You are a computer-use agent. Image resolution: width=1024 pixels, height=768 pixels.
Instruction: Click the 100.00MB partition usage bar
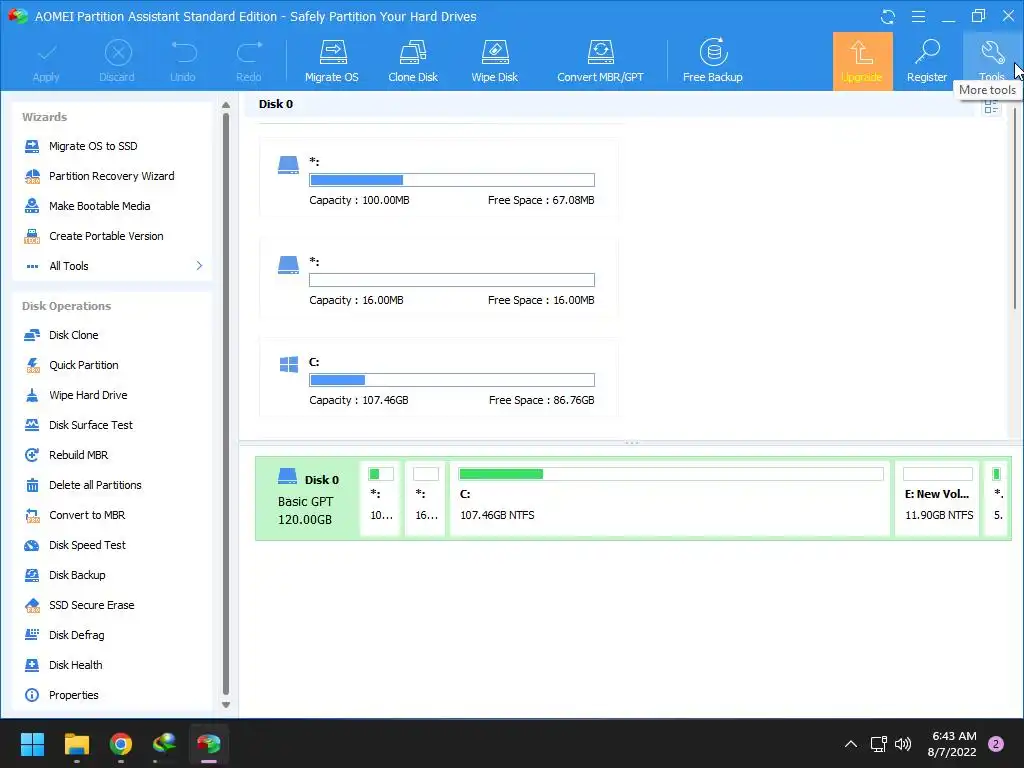click(x=452, y=180)
